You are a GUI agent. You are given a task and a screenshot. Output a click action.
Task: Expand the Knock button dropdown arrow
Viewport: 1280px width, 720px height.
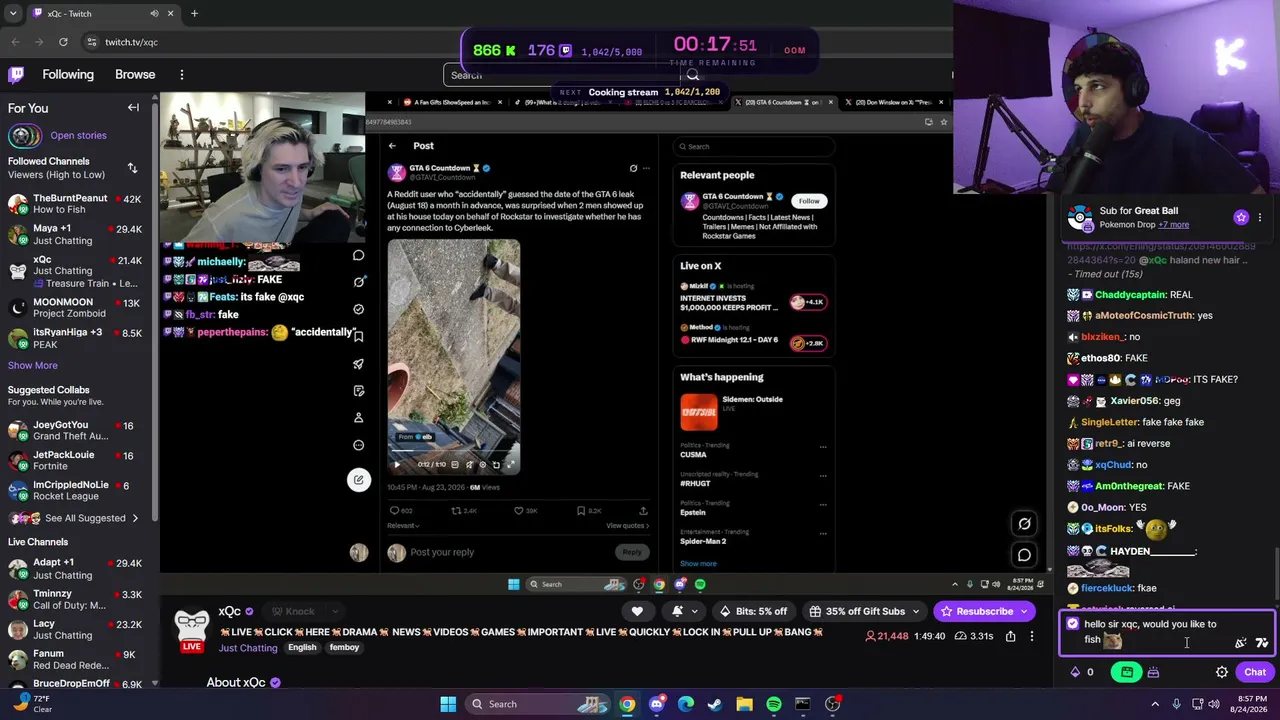(336, 611)
